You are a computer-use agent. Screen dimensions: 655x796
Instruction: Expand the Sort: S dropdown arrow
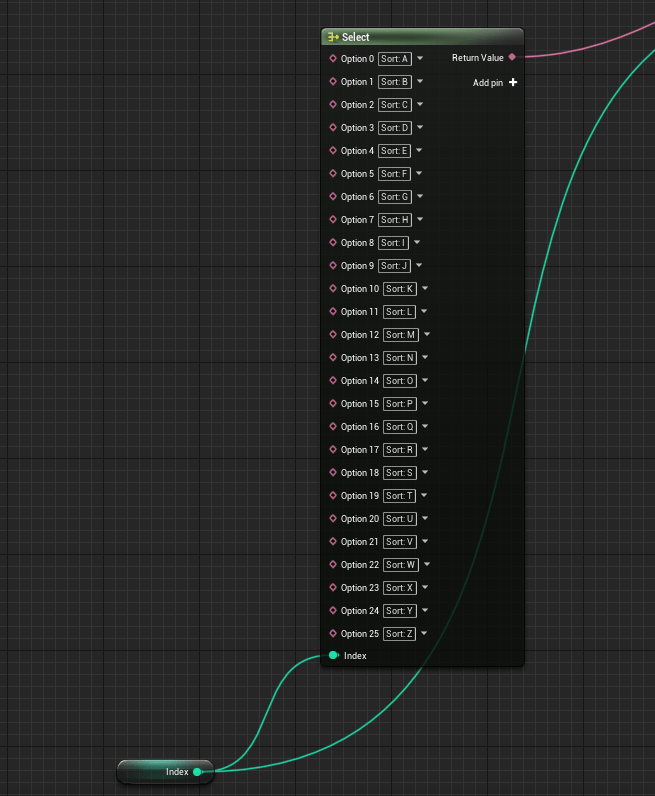tap(424, 473)
